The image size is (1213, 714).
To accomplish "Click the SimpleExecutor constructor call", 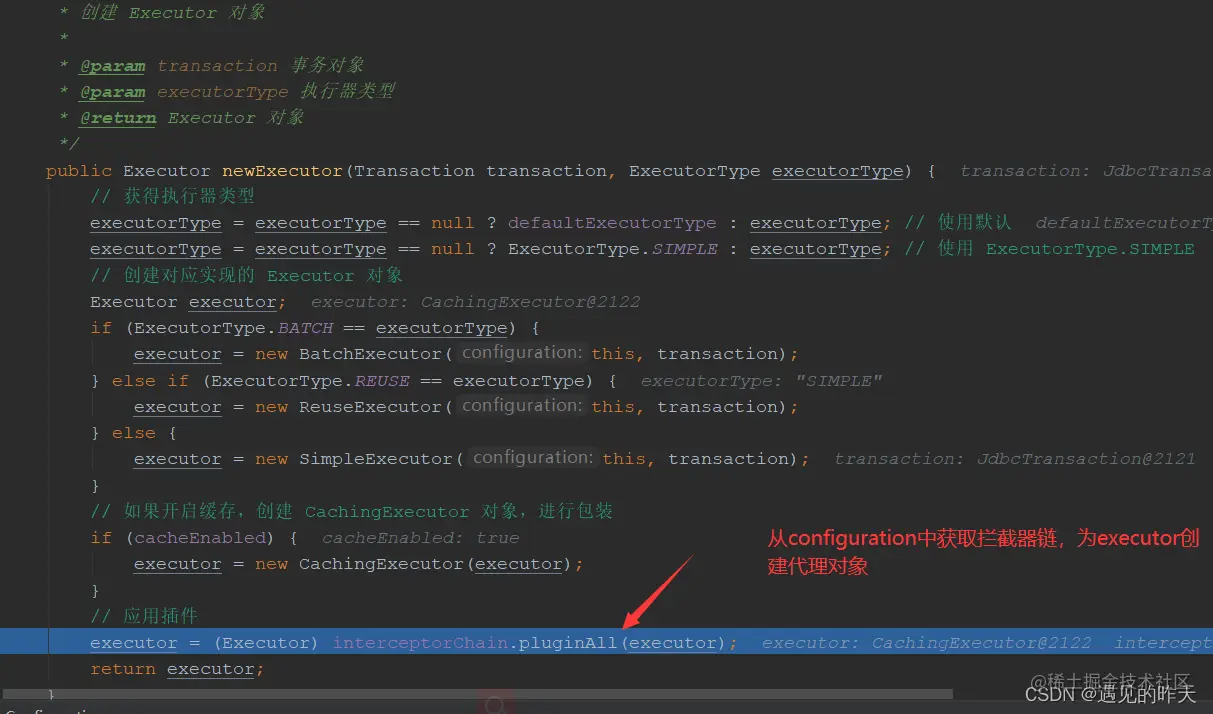I will click(x=376, y=459).
